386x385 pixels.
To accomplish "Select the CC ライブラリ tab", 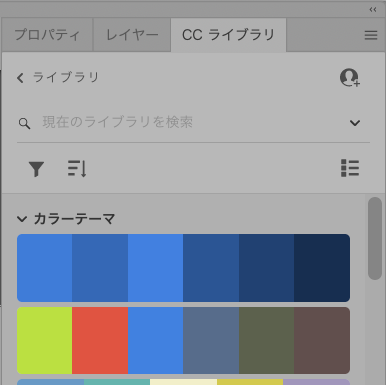I will [x=228, y=35].
